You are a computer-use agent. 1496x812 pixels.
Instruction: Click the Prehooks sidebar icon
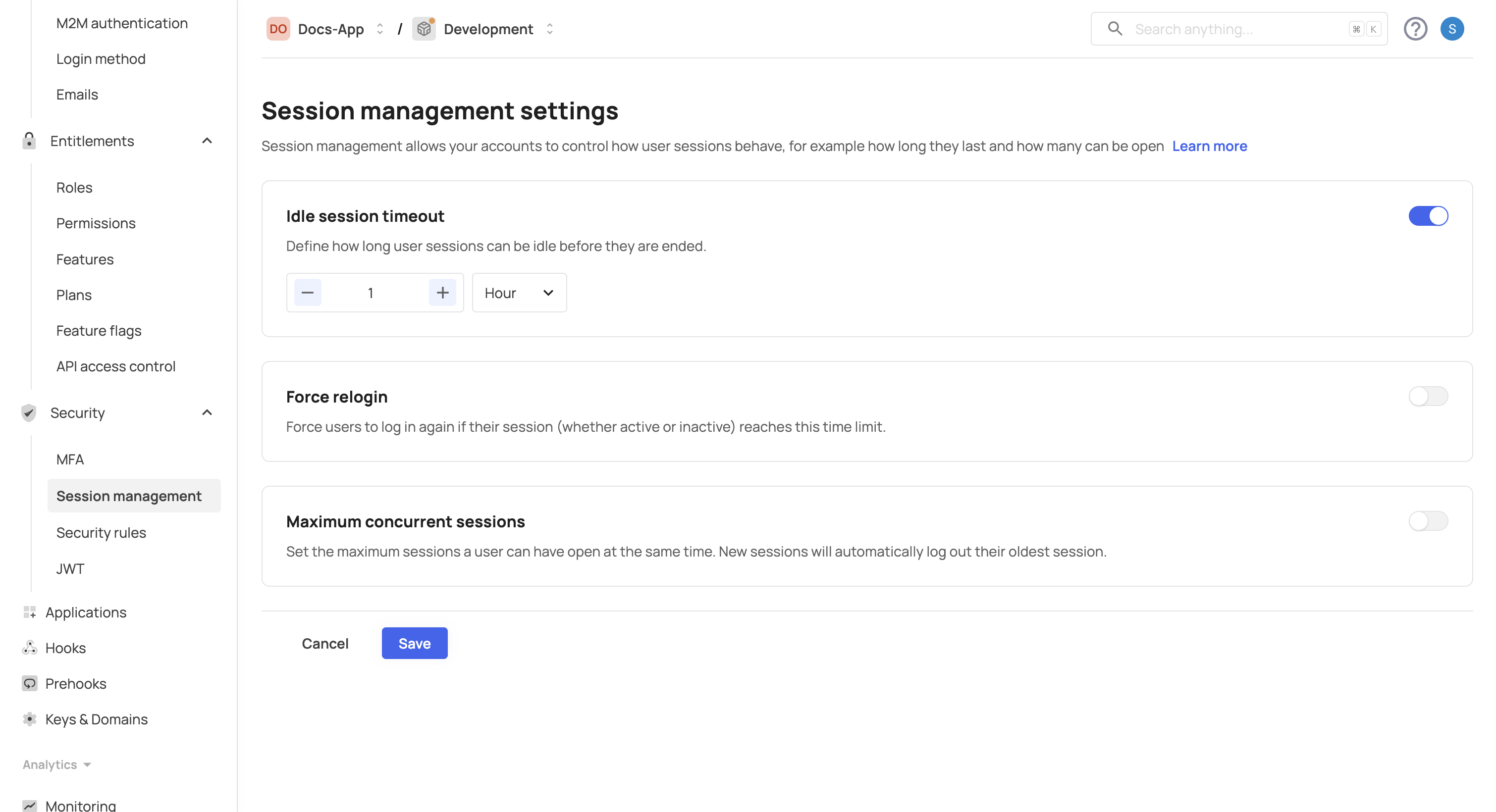click(x=30, y=683)
